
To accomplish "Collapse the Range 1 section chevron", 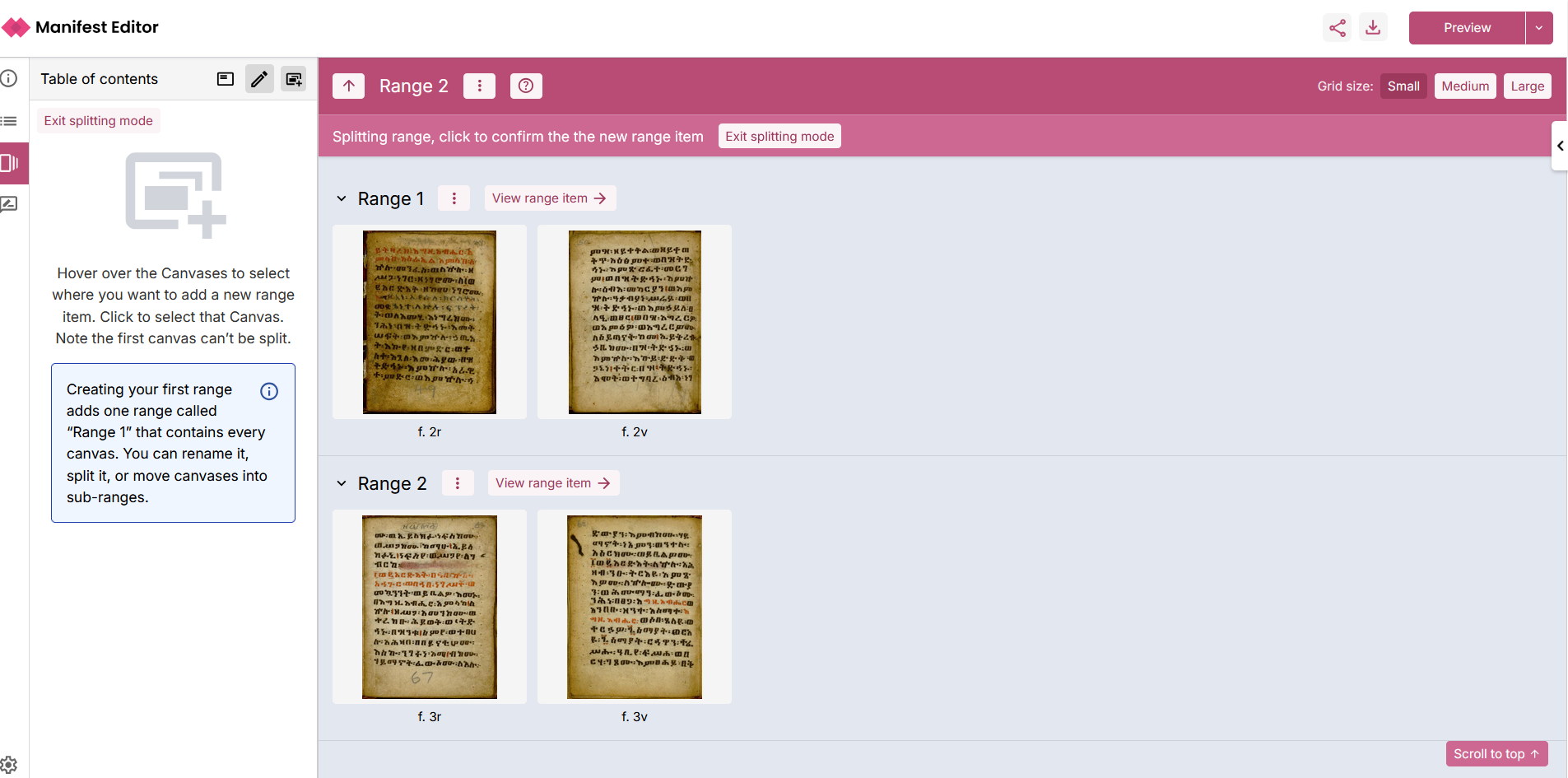I will [x=342, y=198].
